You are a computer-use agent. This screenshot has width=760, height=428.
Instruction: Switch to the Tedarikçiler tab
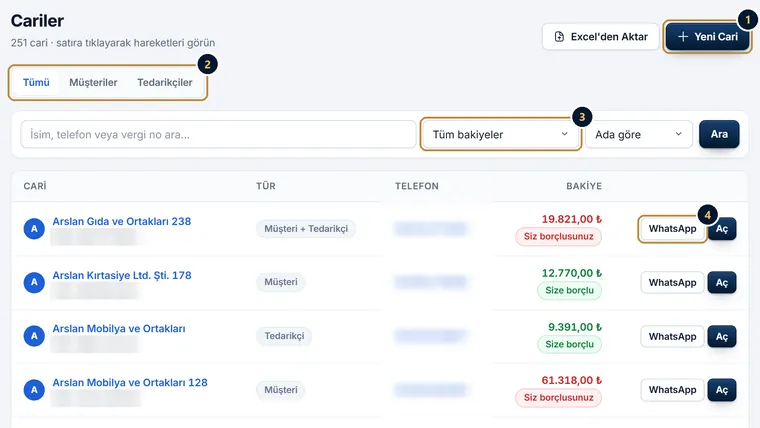[x=165, y=82]
